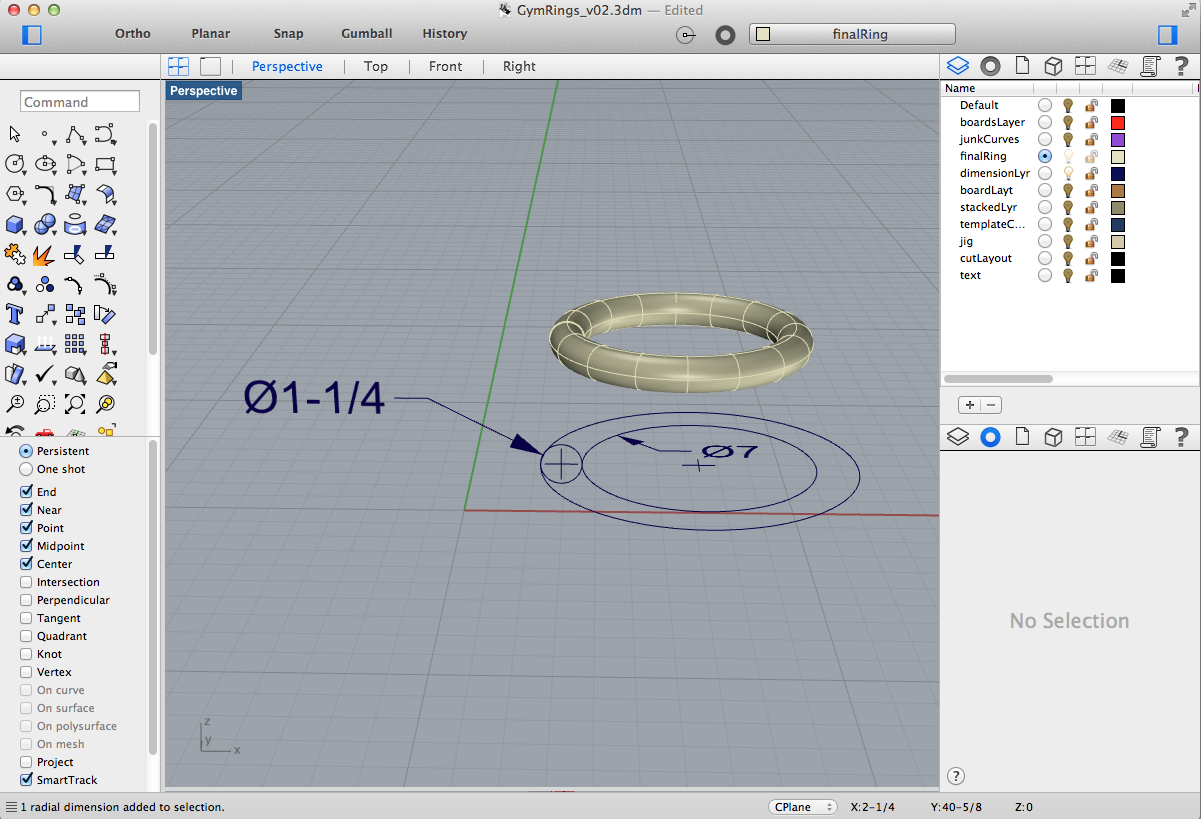
Task: Switch to the Top viewport tab
Action: [x=375, y=66]
